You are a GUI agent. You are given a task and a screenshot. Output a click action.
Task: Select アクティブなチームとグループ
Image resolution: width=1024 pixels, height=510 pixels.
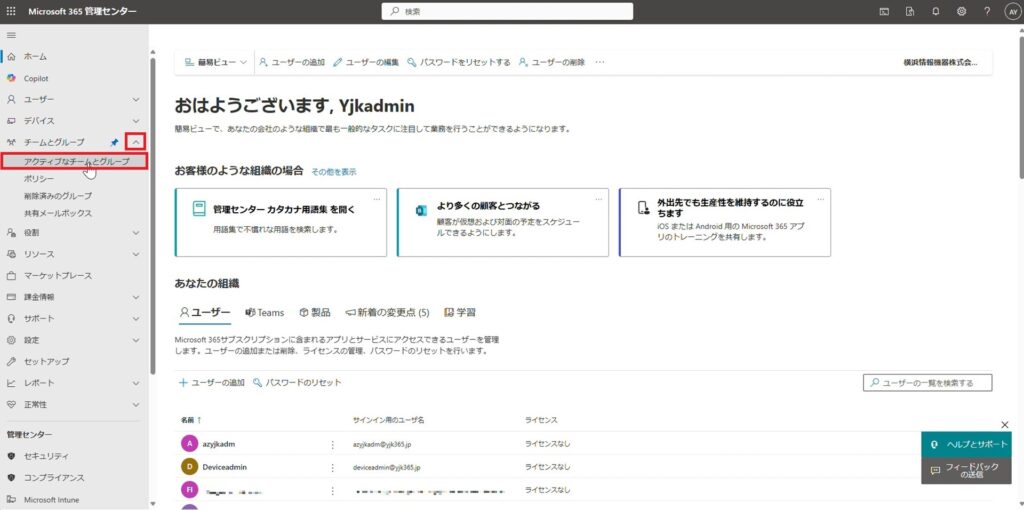74,161
